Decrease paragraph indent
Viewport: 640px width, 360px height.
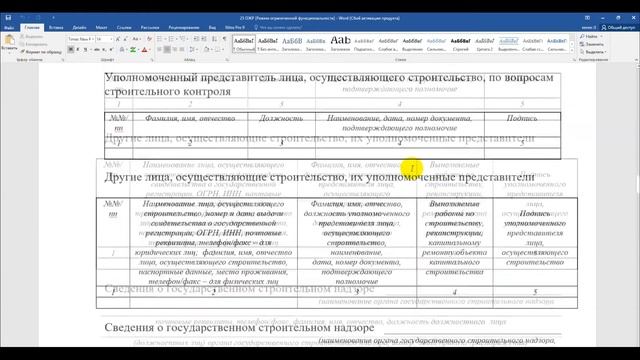[x=196, y=39]
